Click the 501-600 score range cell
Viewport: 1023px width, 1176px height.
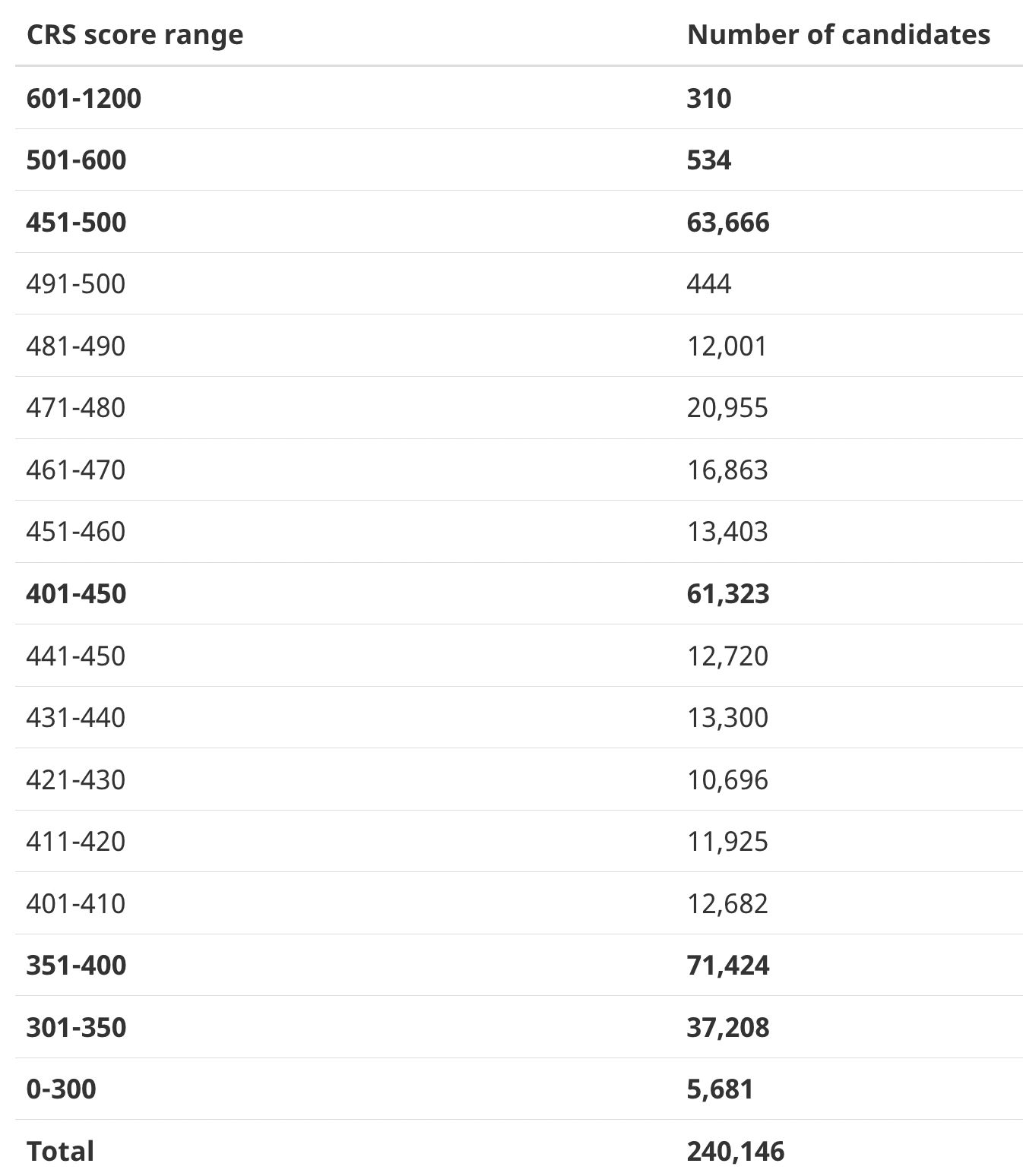(76, 160)
